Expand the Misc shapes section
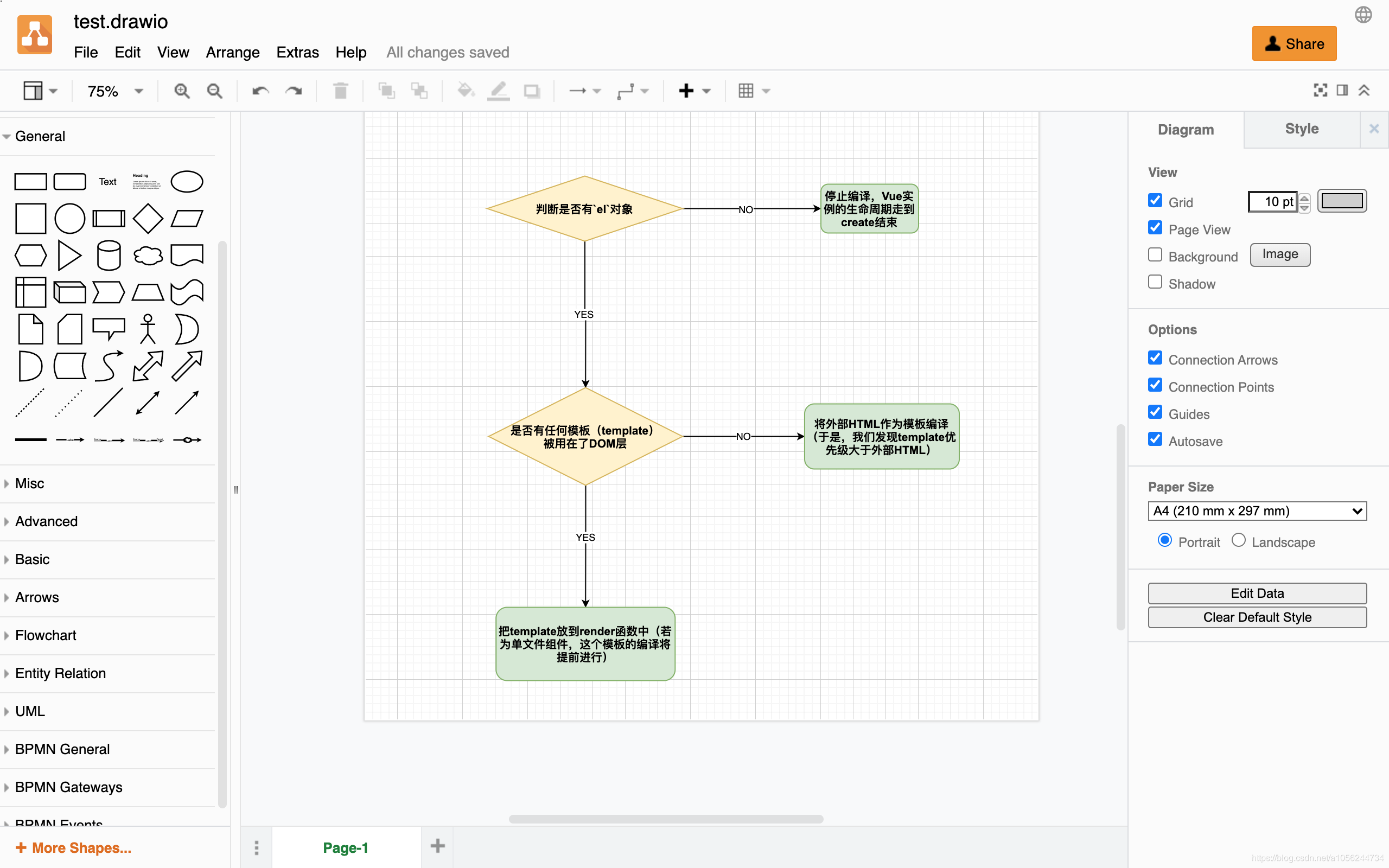 tap(107, 483)
